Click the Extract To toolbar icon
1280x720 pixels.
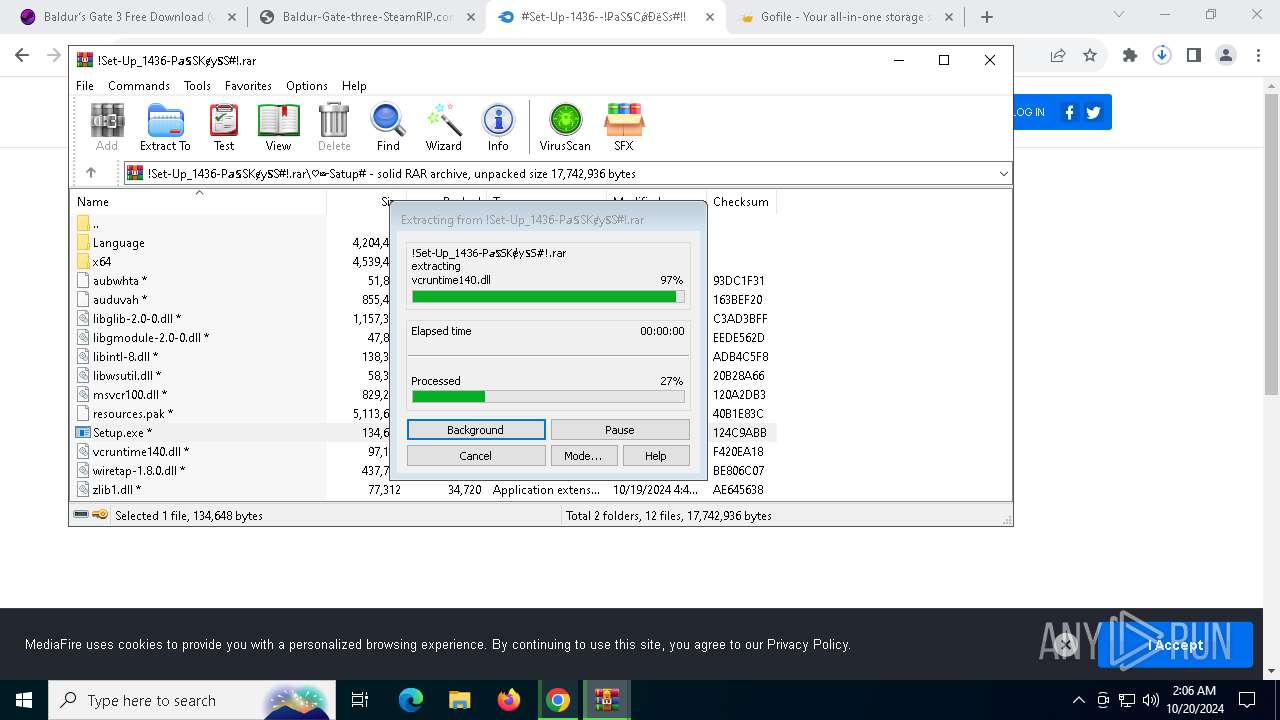click(165, 127)
